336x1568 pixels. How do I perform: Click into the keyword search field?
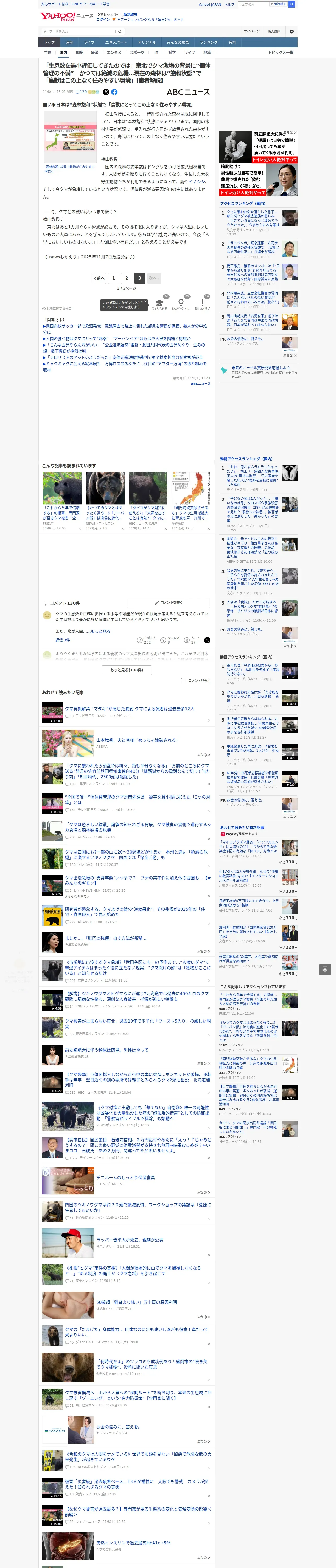(79, 32)
